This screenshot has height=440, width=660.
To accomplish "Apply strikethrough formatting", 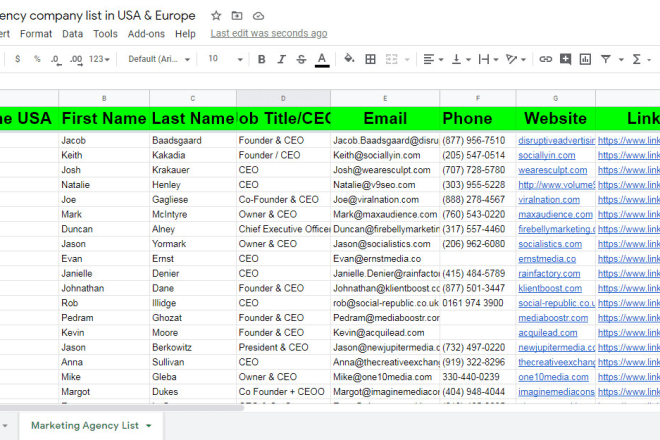I will pos(301,59).
